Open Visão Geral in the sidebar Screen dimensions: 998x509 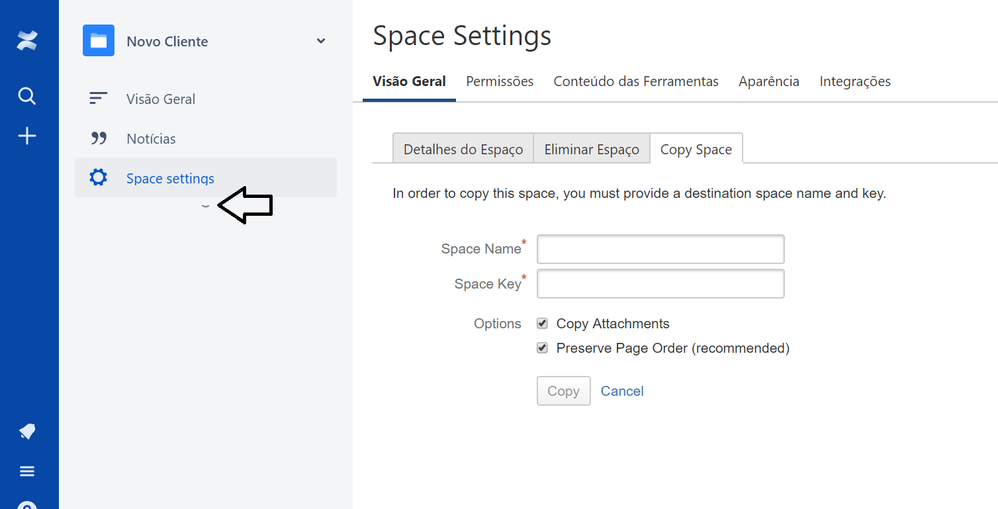click(x=160, y=99)
